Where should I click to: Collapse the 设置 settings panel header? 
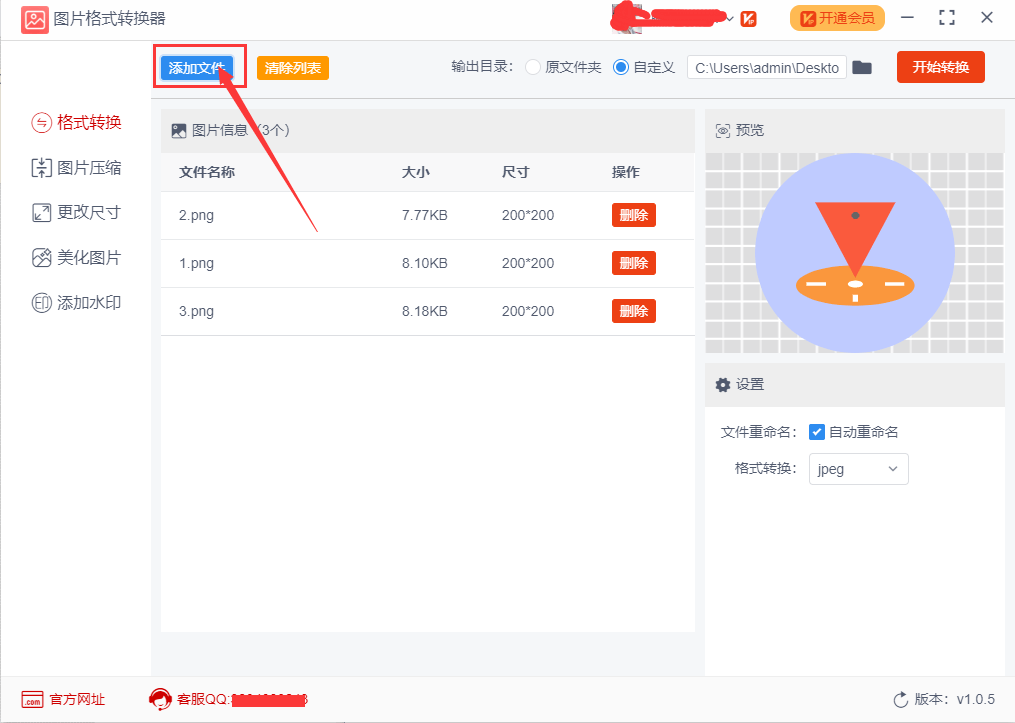tap(723, 384)
